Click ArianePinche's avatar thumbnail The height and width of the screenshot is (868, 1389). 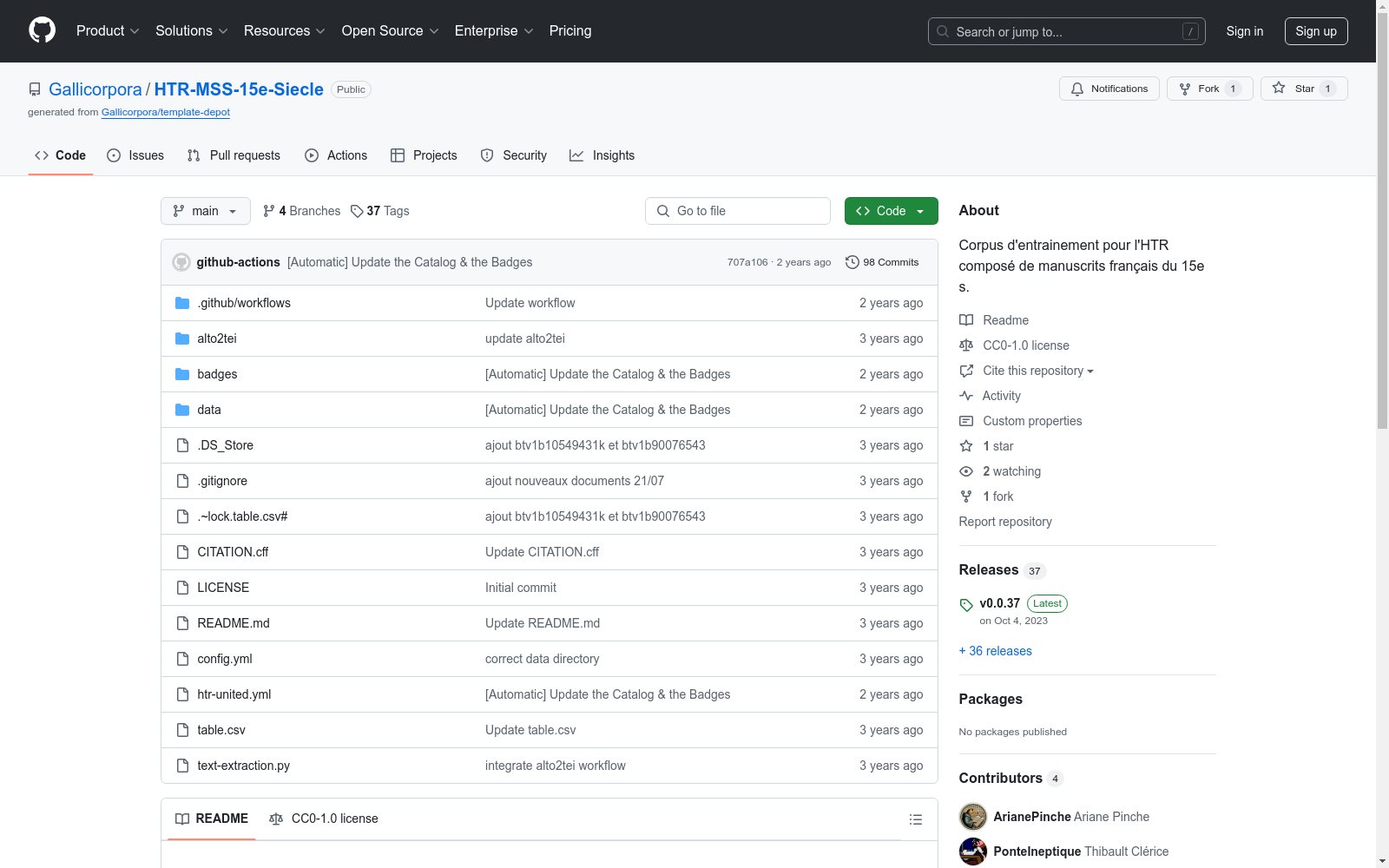973,817
